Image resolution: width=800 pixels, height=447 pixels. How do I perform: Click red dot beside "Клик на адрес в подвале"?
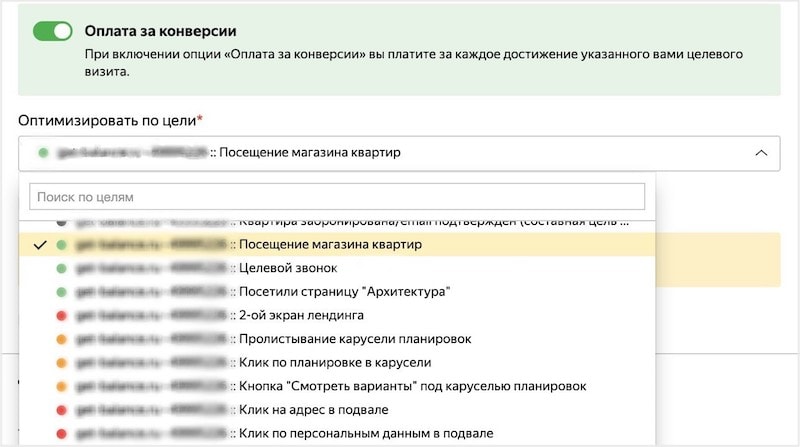pyautogui.click(x=62, y=409)
